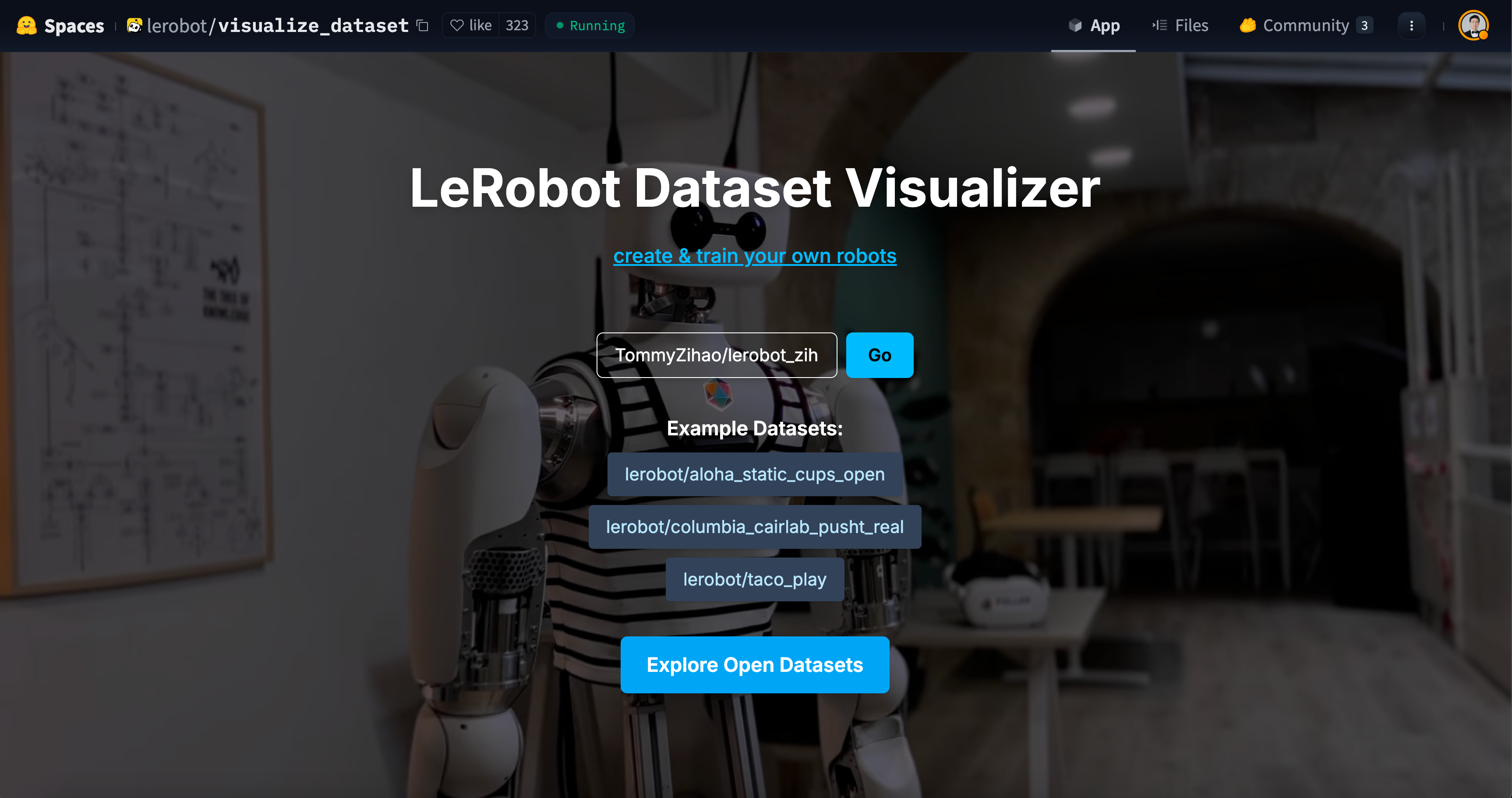Follow the create & train your own robots link
The image size is (1512, 798).
coord(755,256)
